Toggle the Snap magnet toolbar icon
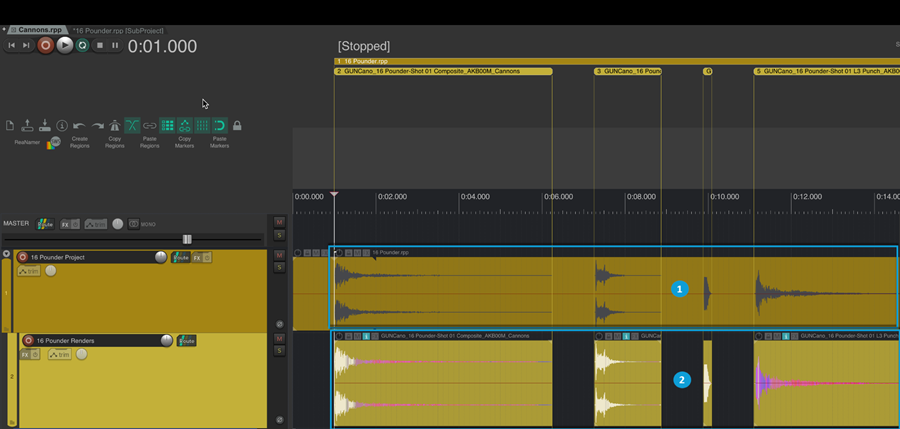 [219, 126]
